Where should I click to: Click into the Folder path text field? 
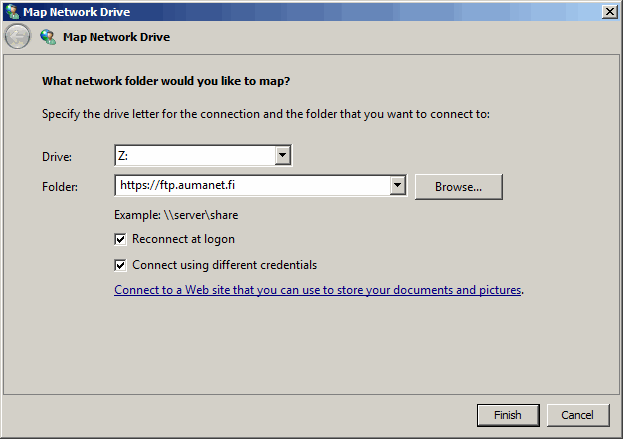point(253,185)
